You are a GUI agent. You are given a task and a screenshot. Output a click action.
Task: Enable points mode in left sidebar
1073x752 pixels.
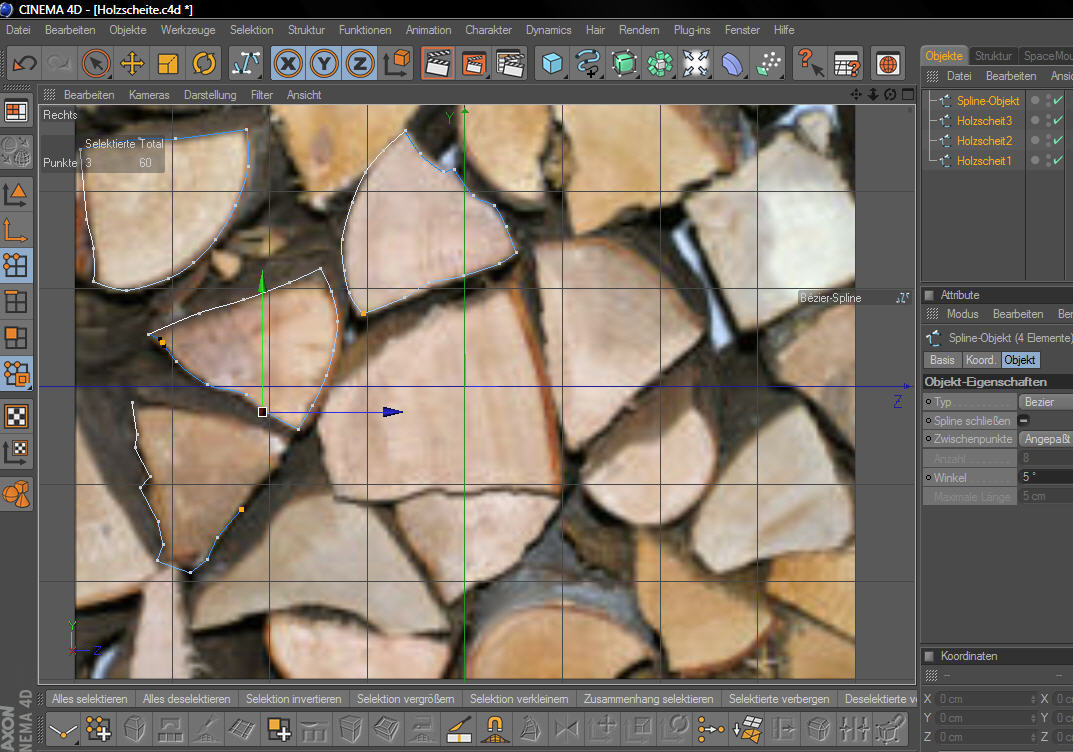[16, 265]
